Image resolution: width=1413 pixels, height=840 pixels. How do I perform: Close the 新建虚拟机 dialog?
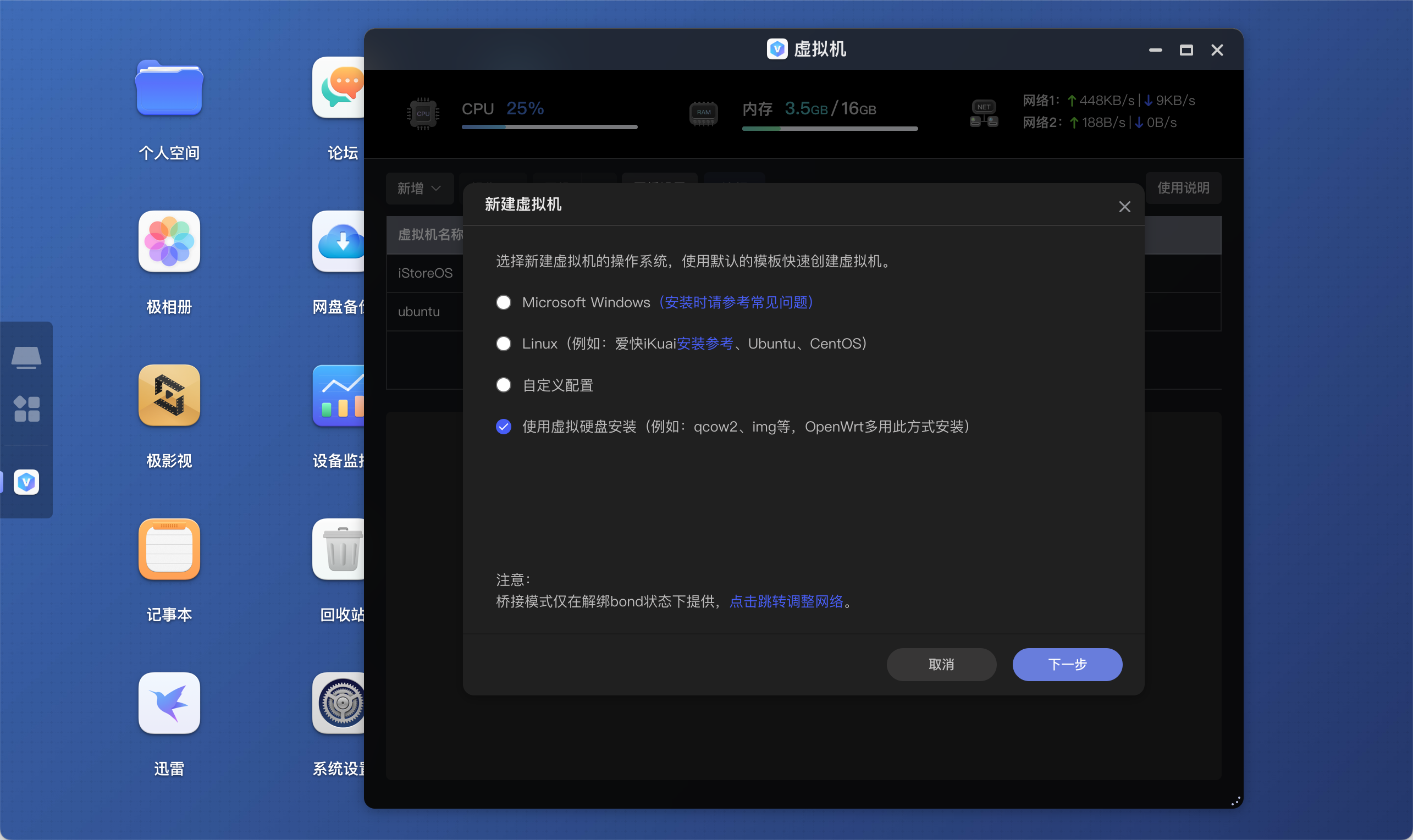tap(1125, 207)
